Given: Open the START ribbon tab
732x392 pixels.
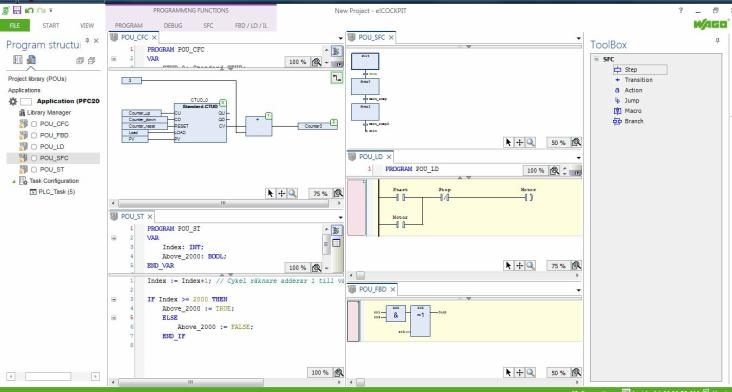Looking at the screenshot, I should coord(51,26).
